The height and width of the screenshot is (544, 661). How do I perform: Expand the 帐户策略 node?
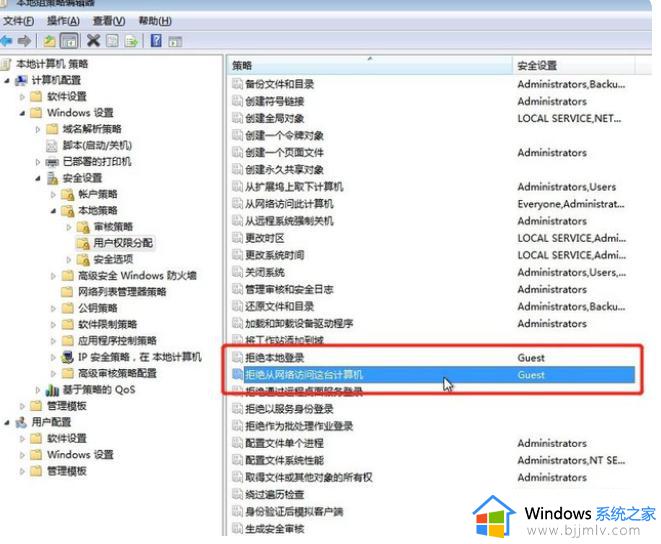53,194
